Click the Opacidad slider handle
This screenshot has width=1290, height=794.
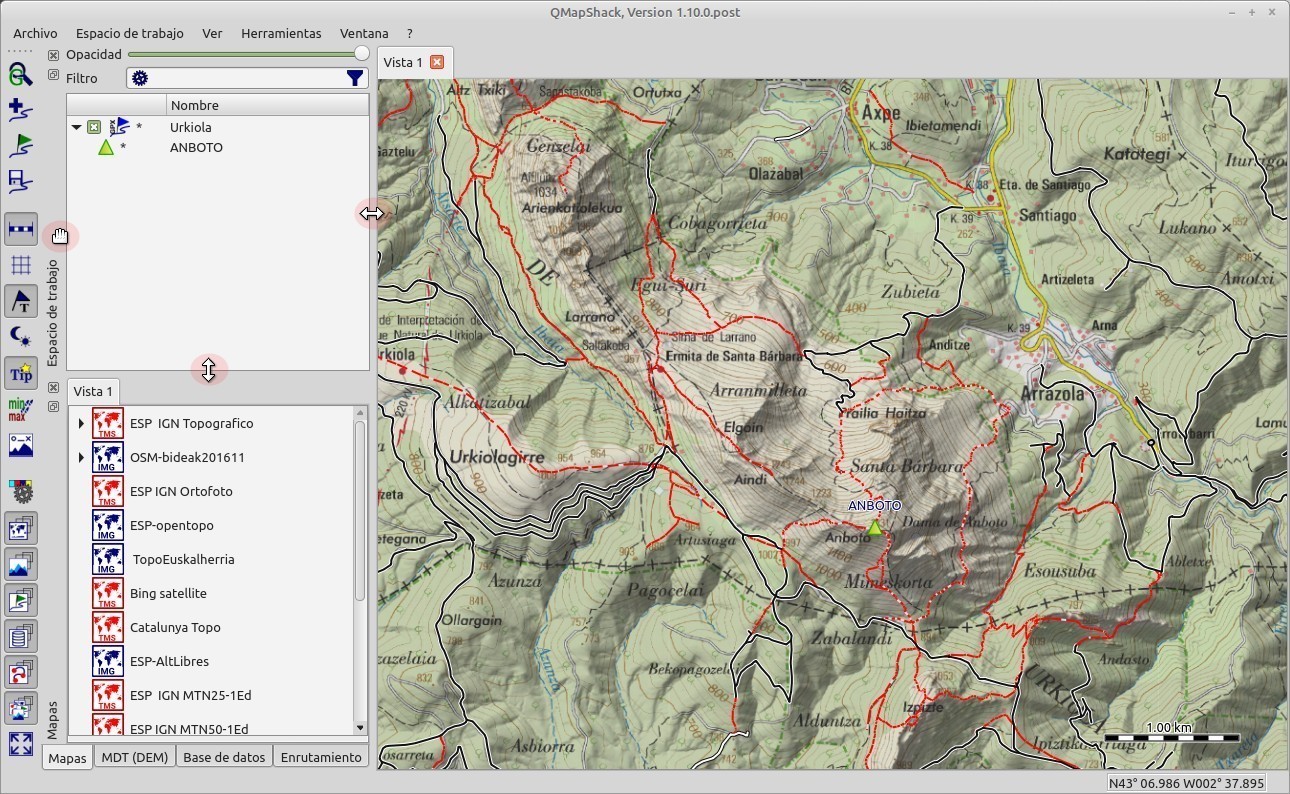click(362, 54)
